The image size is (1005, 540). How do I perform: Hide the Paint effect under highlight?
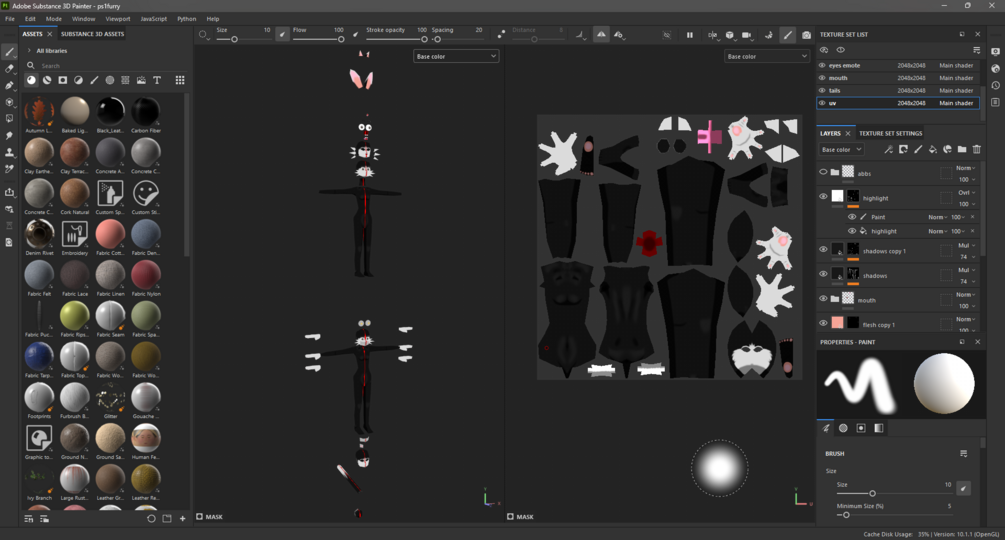tap(852, 217)
